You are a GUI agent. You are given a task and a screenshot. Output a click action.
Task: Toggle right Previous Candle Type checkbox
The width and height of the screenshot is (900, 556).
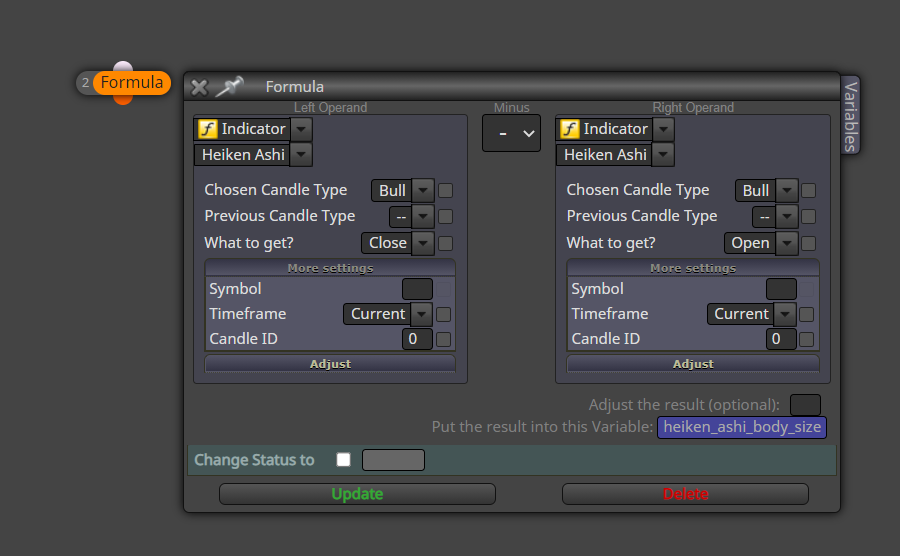tap(809, 216)
